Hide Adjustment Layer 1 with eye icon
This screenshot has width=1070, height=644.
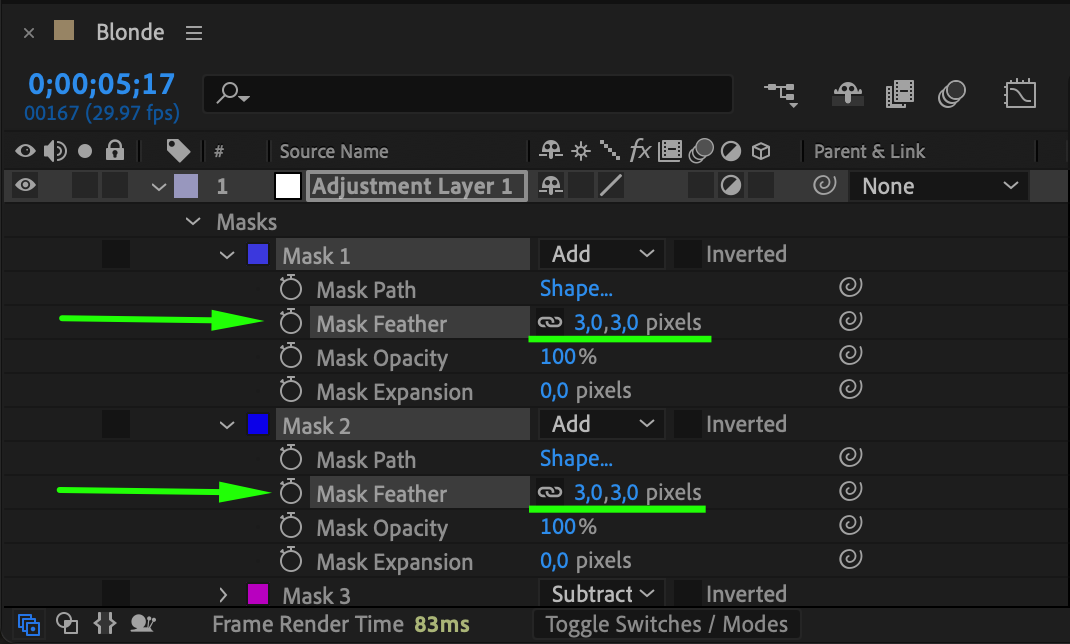(25, 186)
